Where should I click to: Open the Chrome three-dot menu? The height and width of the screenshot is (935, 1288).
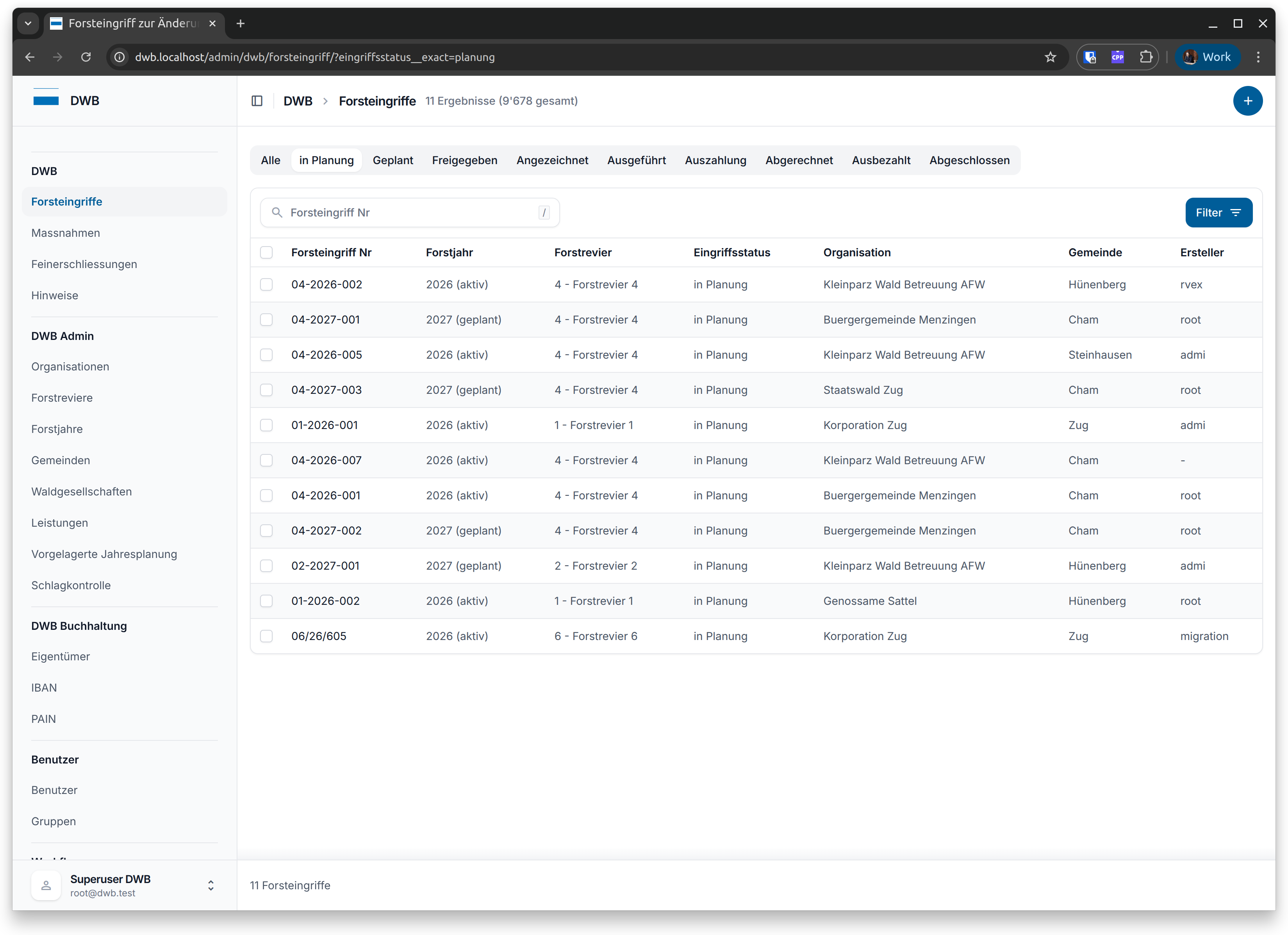1258,57
